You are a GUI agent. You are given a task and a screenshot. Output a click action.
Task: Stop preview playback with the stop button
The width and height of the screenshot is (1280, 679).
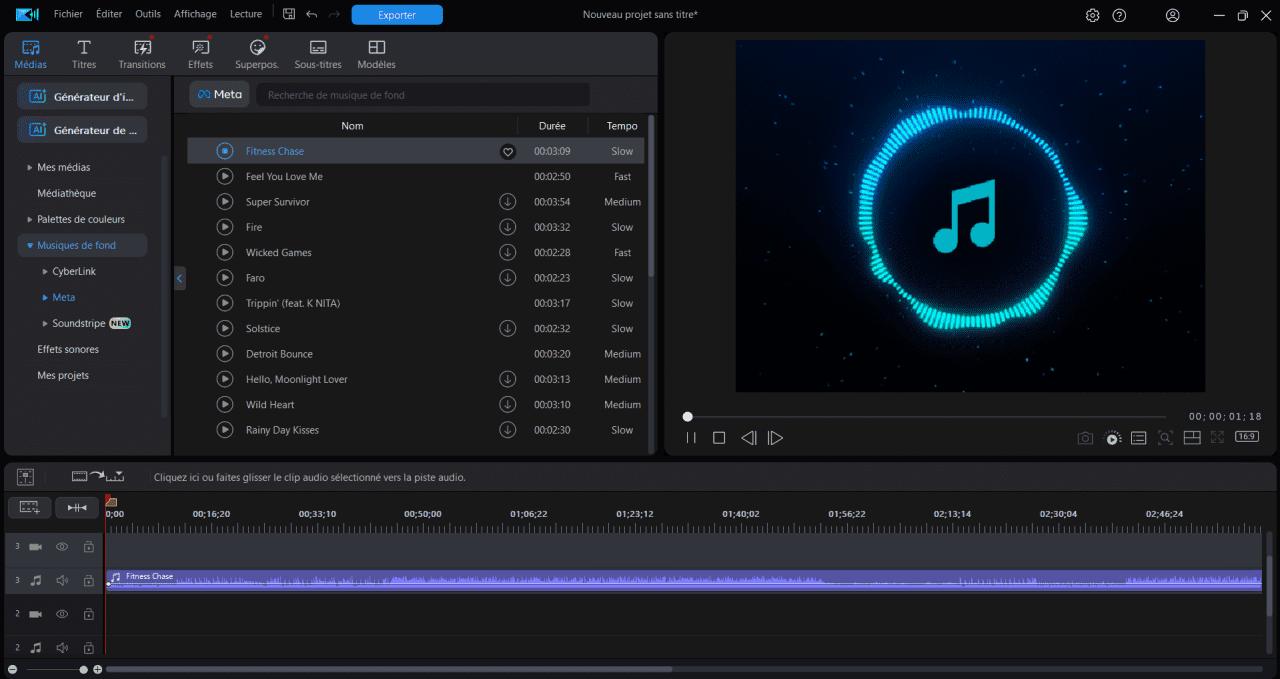coord(718,438)
